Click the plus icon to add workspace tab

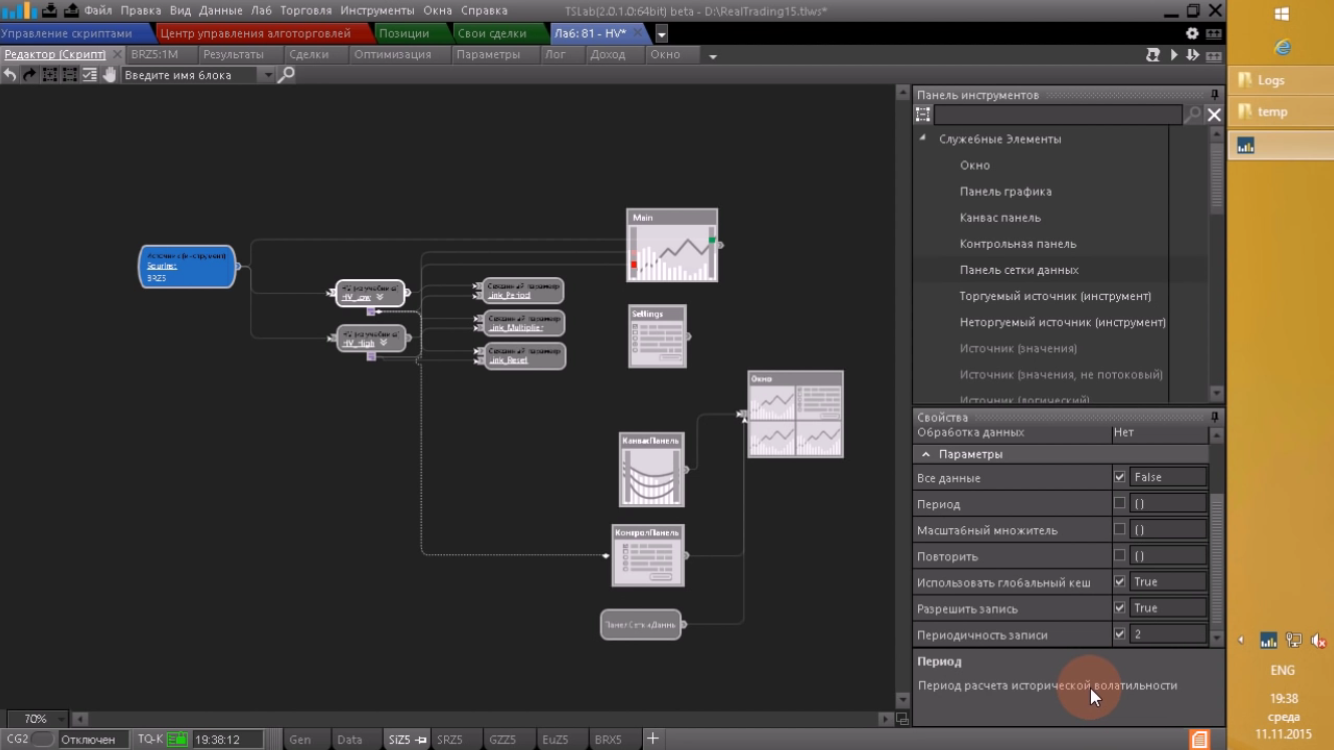tap(652, 739)
